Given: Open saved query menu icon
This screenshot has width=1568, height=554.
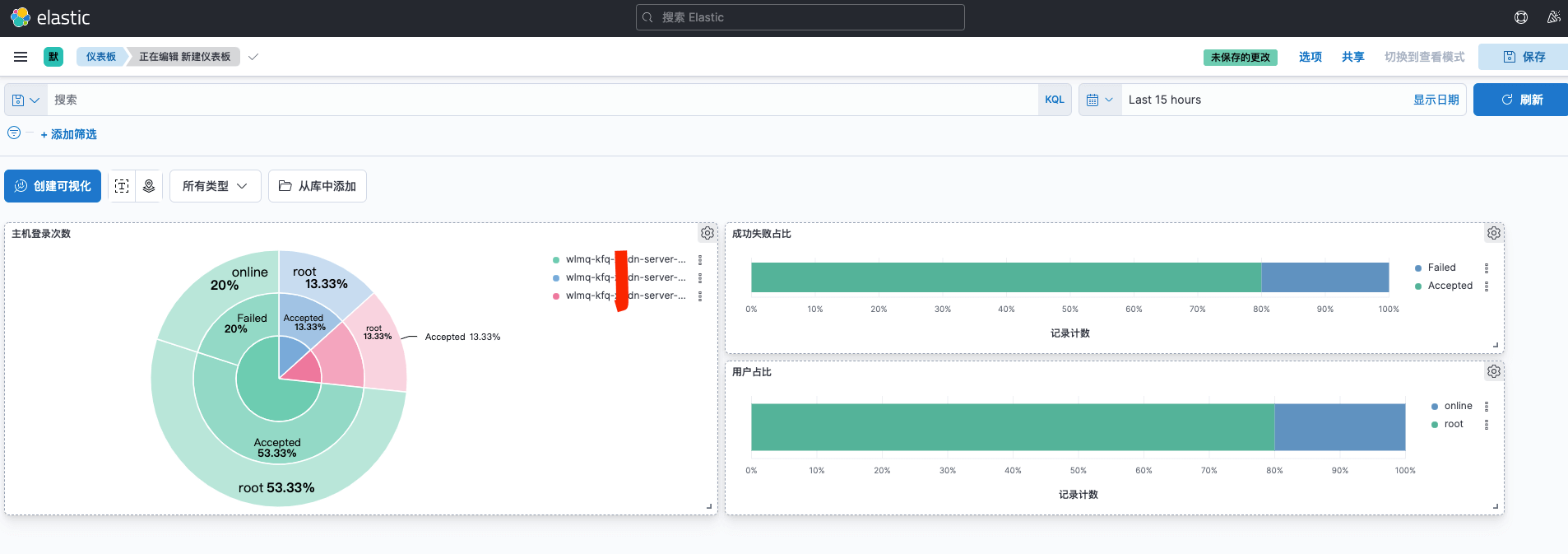Looking at the screenshot, I should pyautogui.click(x=26, y=100).
